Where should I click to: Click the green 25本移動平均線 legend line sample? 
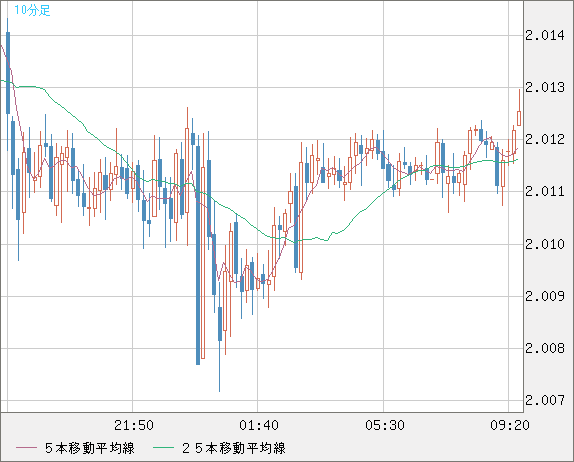(x=163, y=448)
